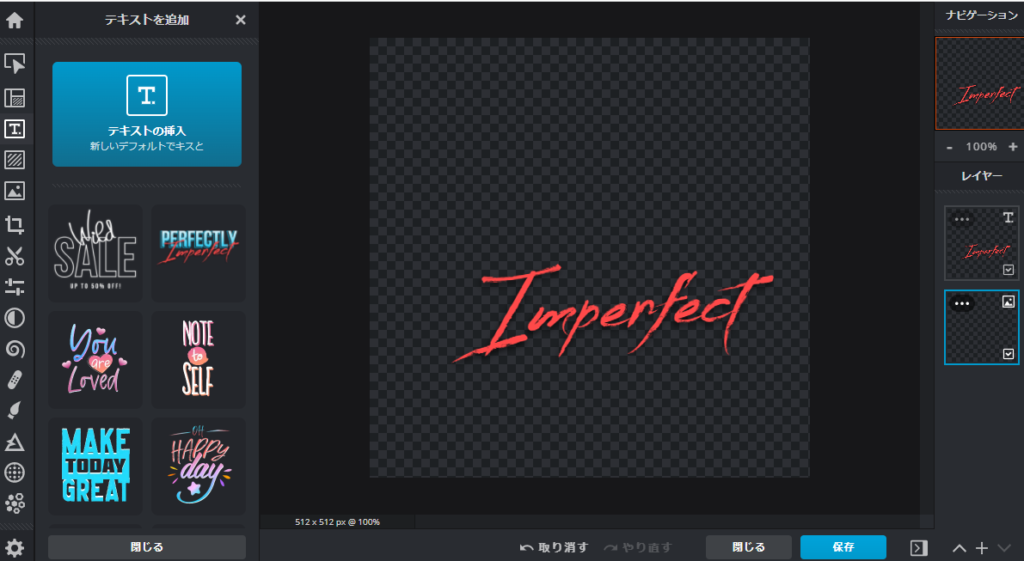
Task: Toggle visibility of Imperfect text layer
Action: [x=1008, y=270]
